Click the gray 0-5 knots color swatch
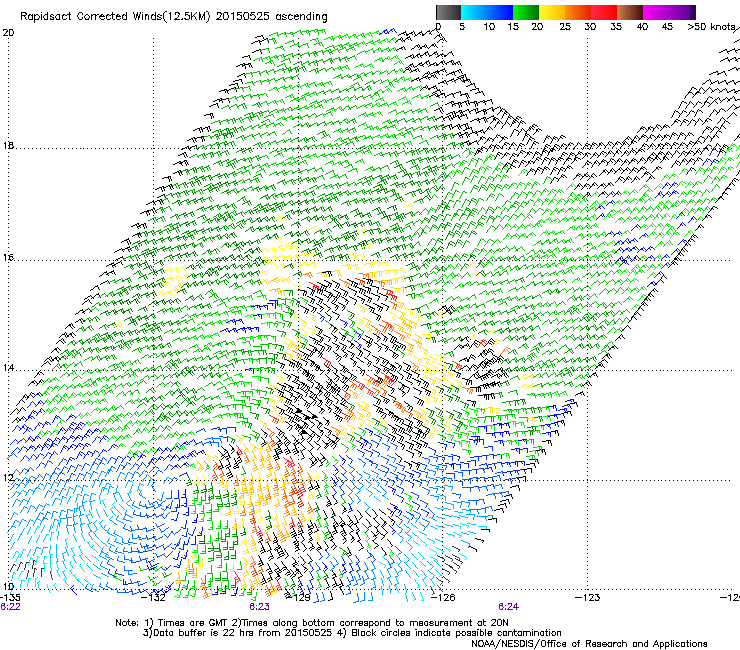 pyautogui.click(x=448, y=12)
